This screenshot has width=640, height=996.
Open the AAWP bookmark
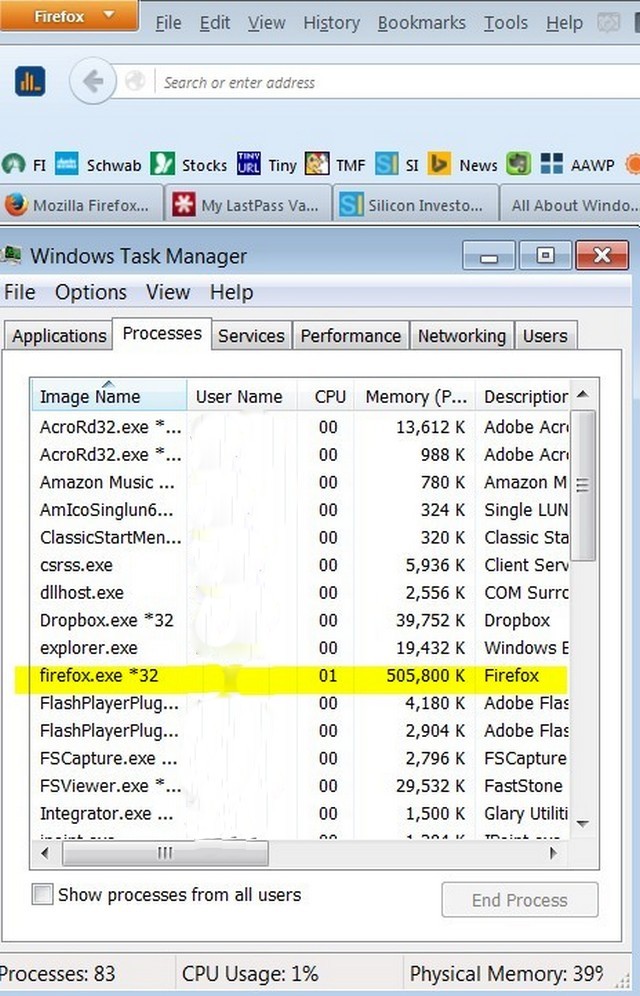577,165
